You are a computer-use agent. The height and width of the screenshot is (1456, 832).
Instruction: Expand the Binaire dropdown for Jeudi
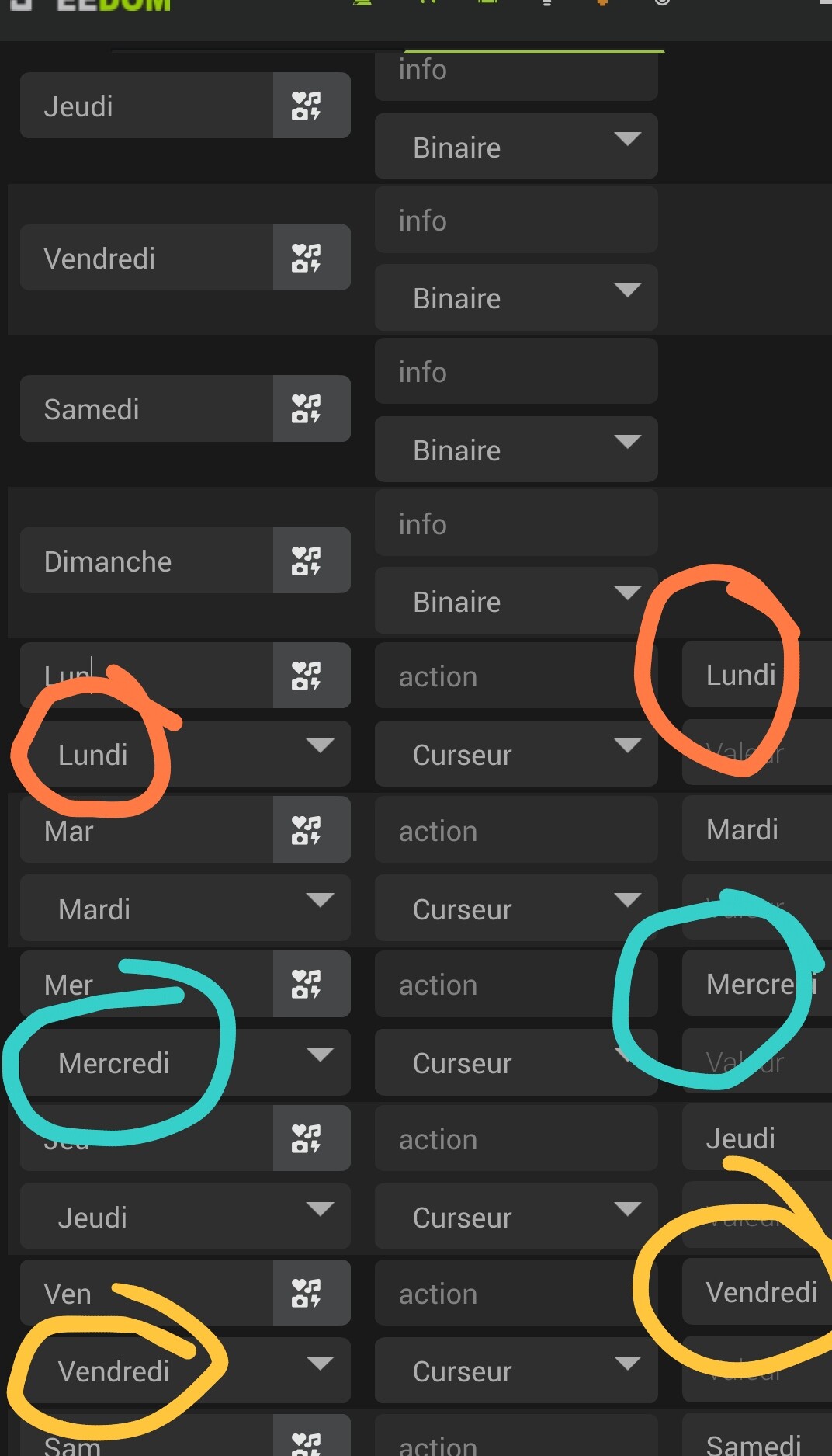pyautogui.click(x=516, y=147)
